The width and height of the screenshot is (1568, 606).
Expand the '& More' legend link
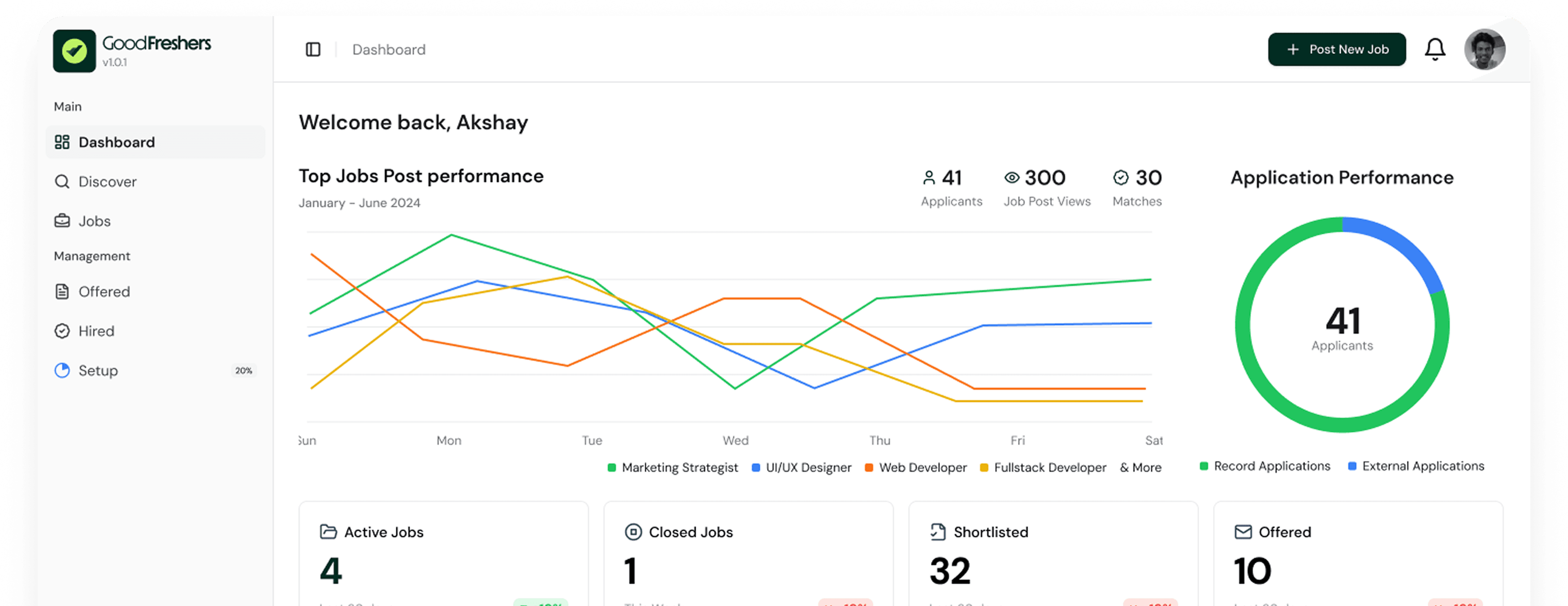(x=1140, y=467)
